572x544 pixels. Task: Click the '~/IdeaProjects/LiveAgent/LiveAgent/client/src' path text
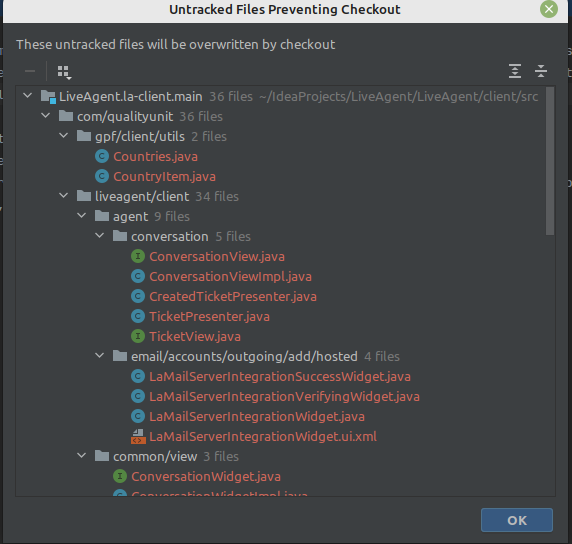pyautogui.click(x=399, y=97)
